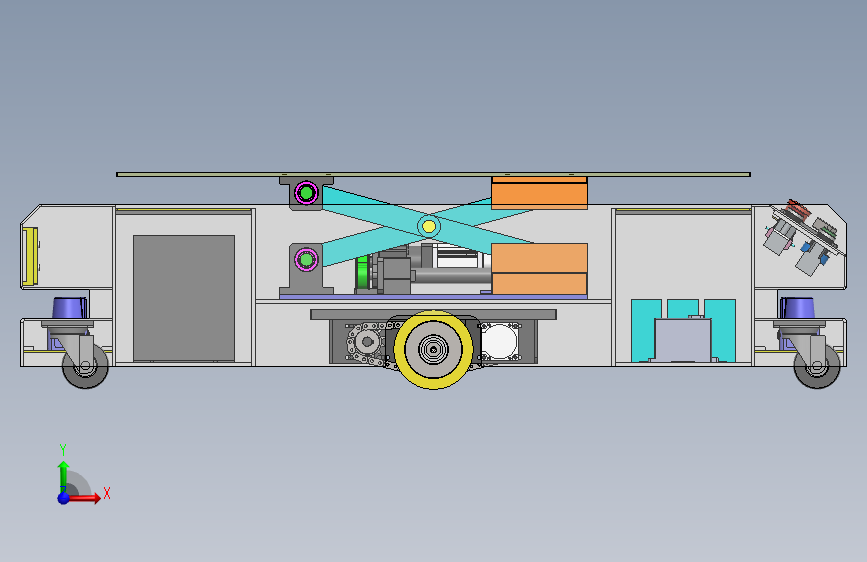Select the yellow scissor pivot pin

(x=429, y=226)
